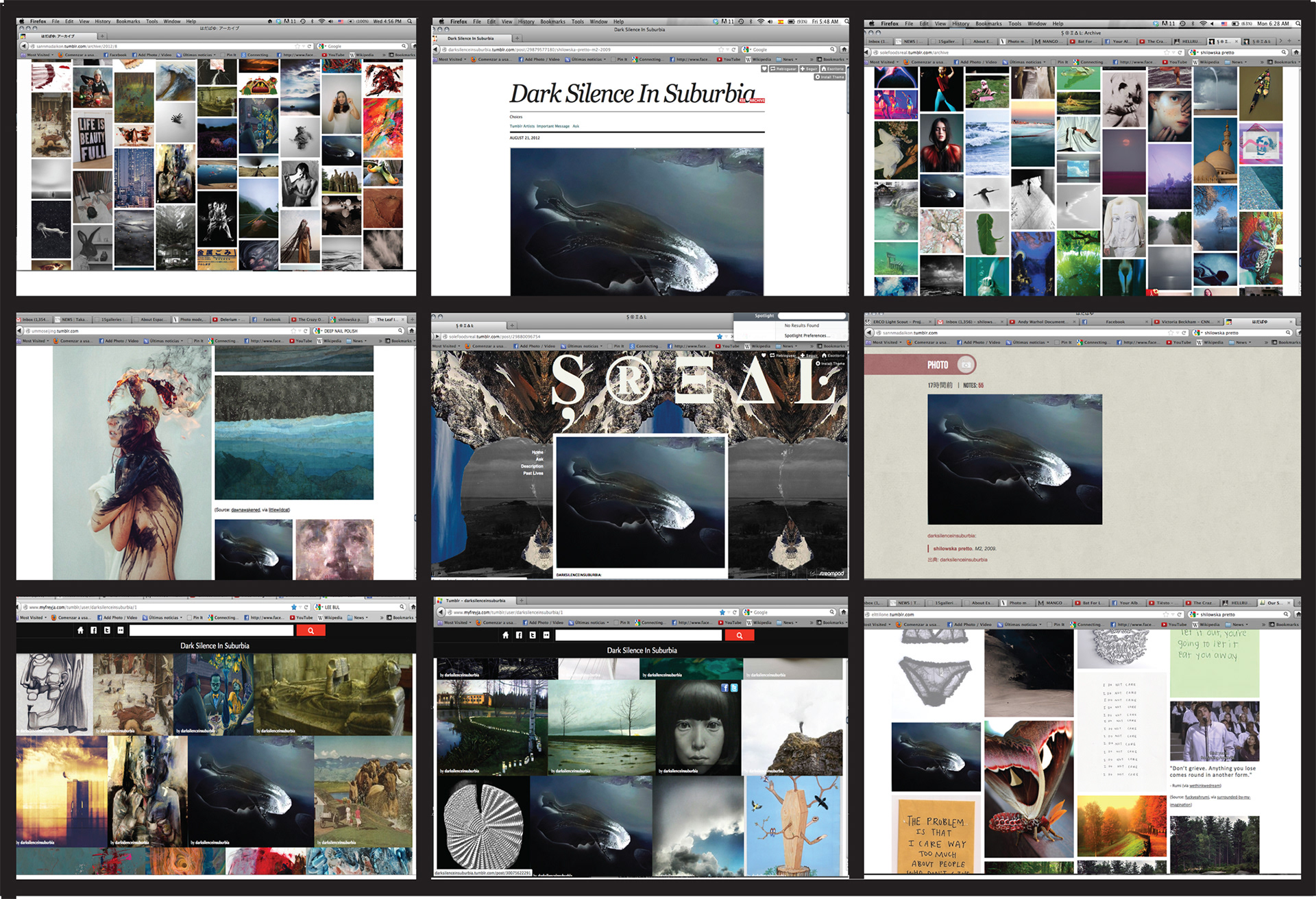Toggle the blue bookmark star in the solefoodsreal post address bar
1316x899 pixels.
tap(720, 337)
